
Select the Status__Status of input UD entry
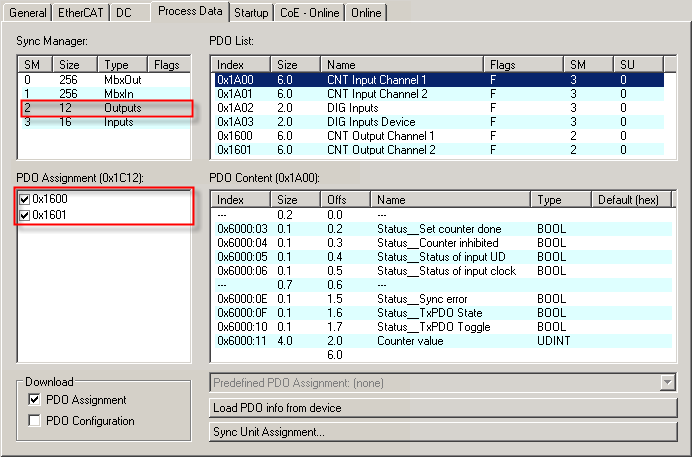tap(443, 257)
